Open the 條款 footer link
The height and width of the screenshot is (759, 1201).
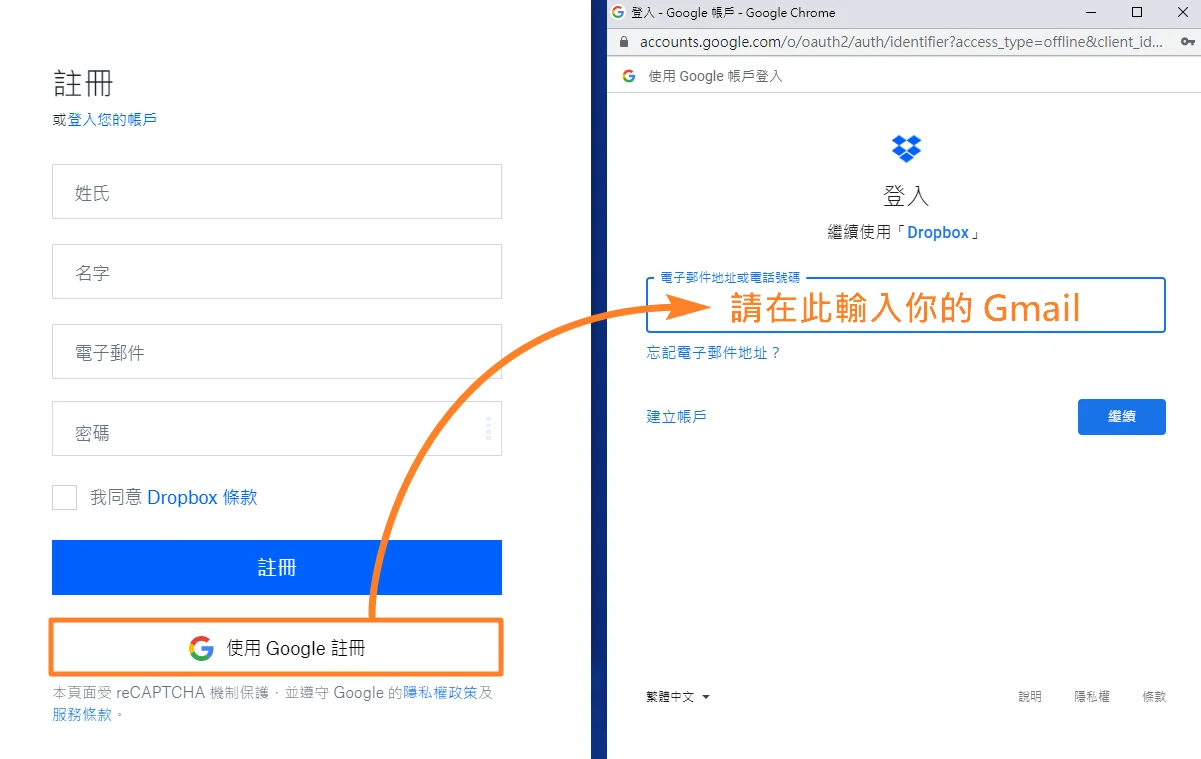pos(1154,697)
